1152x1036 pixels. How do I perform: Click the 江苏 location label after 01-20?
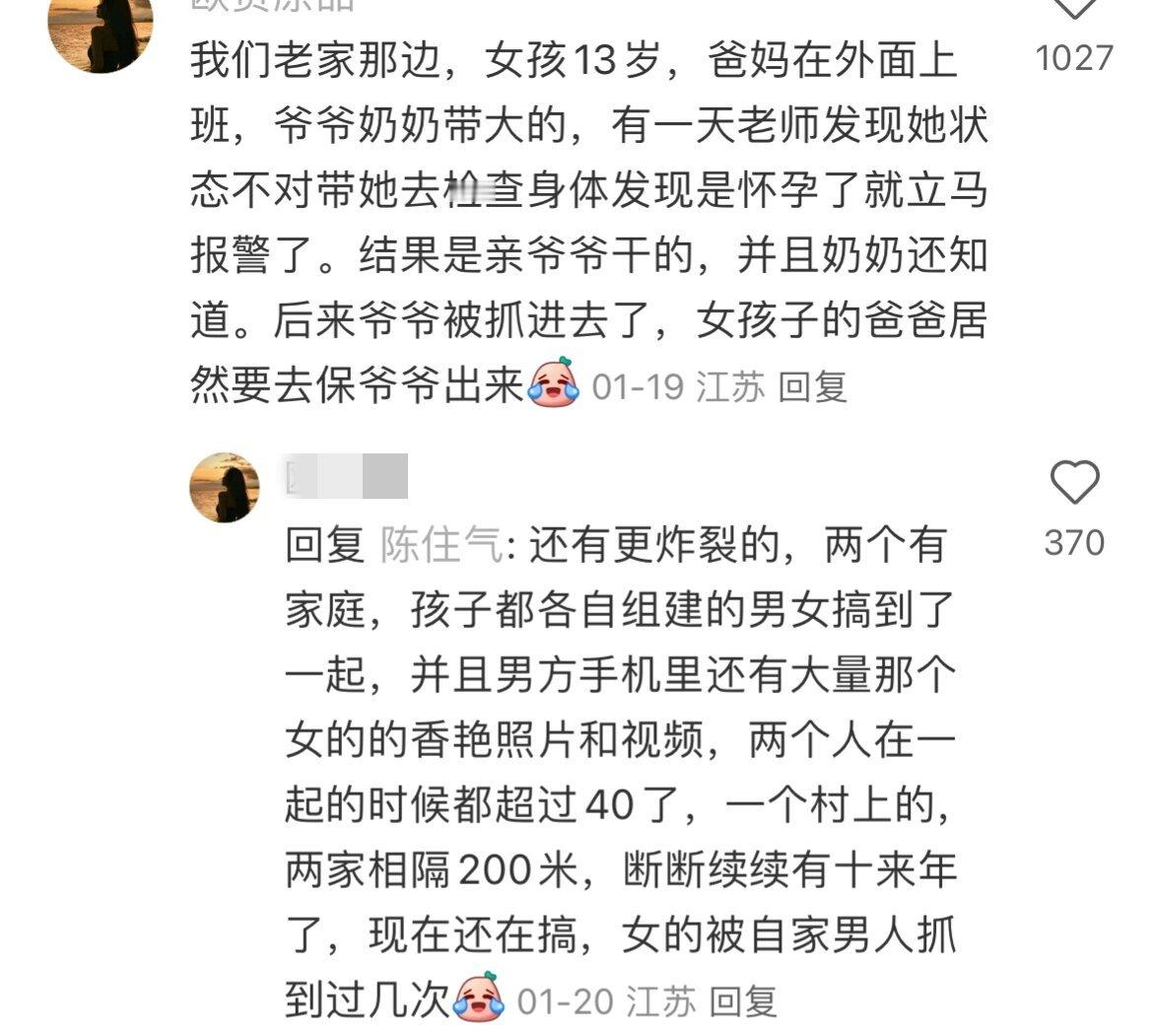(x=660, y=1001)
